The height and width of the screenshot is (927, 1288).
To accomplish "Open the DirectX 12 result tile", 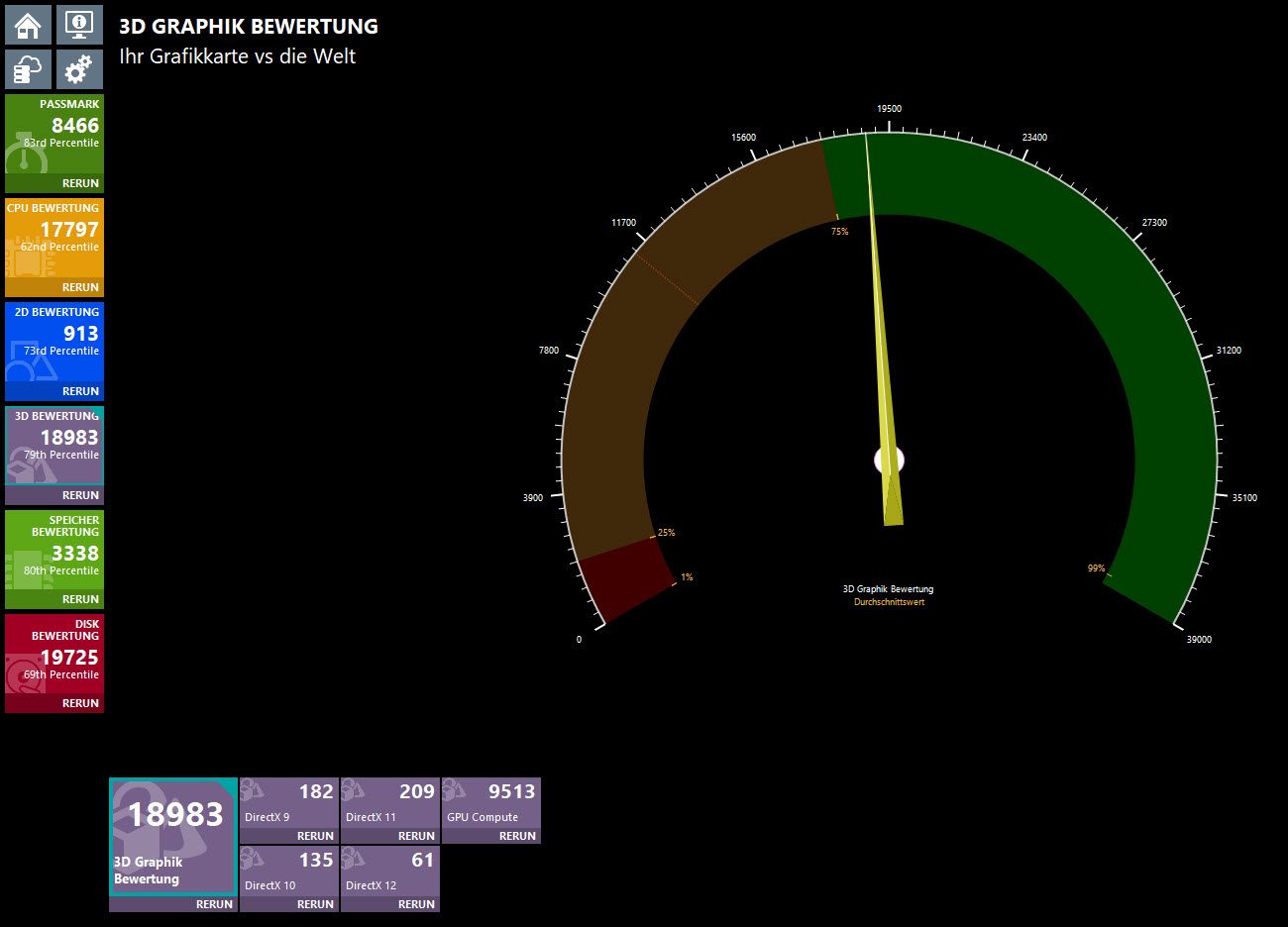I will [390, 872].
